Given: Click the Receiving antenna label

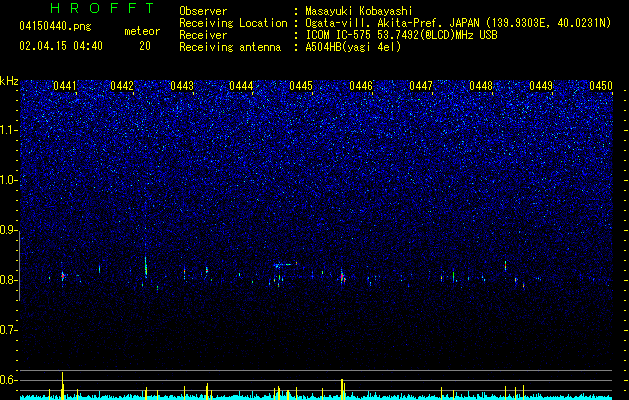Looking at the screenshot, I should point(230,47).
